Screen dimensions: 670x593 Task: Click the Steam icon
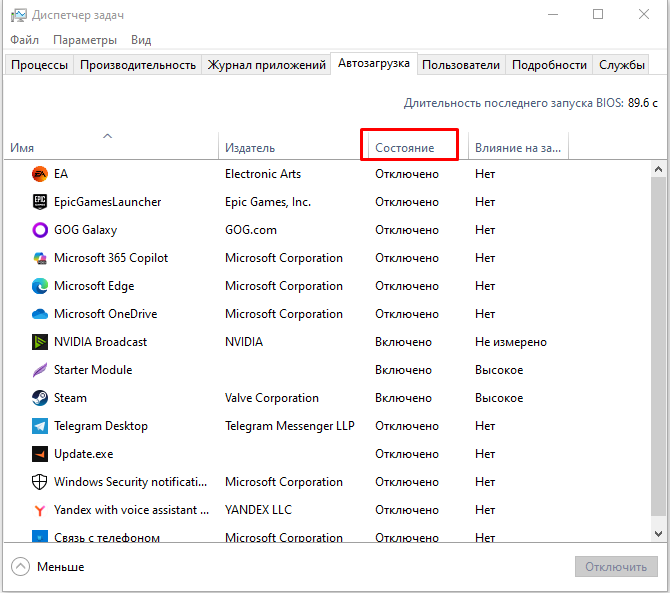(x=40, y=398)
